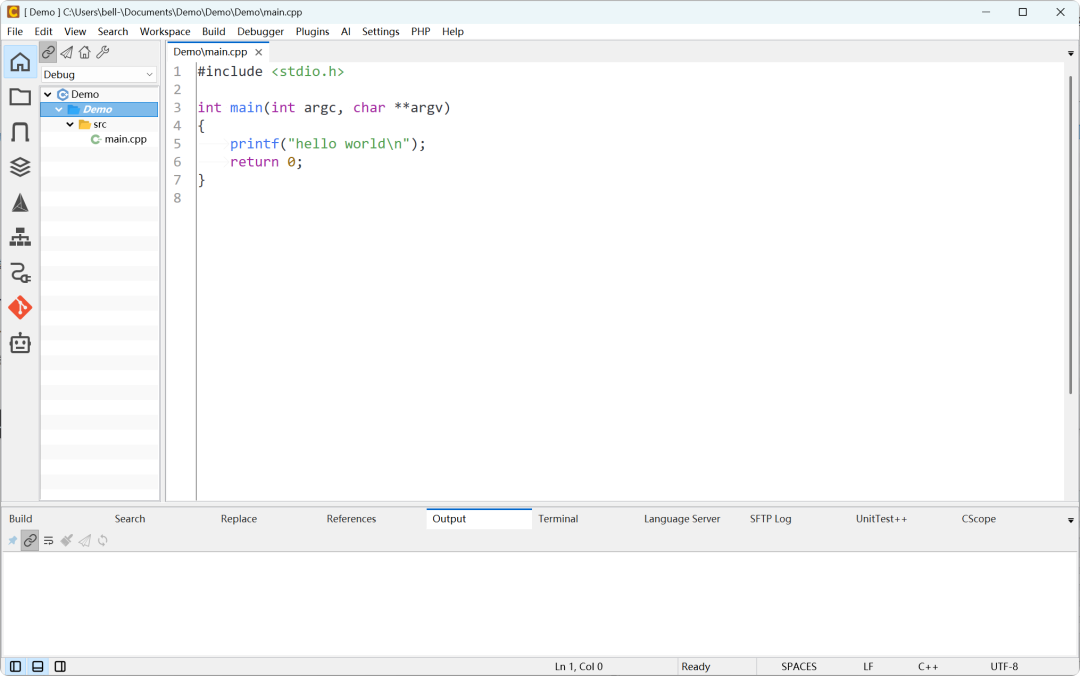
Task: Collapse the Demo workspace root node
Action: [x=48, y=94]
